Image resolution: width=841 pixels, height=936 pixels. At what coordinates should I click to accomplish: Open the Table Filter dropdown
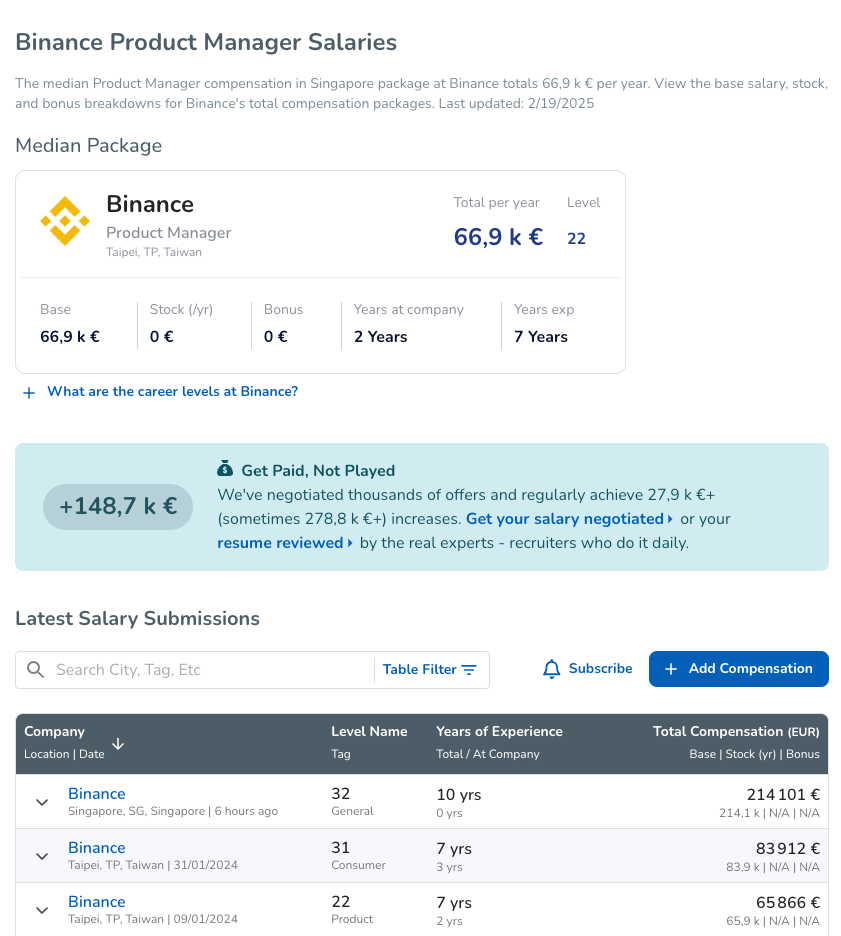click(x=430, y=670)
